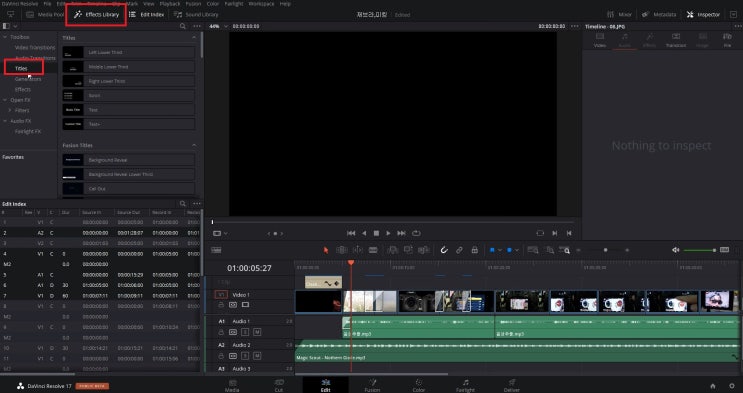743x393 pixels.
Task: Click Detail Zoom icon
Action: [549, 250]
